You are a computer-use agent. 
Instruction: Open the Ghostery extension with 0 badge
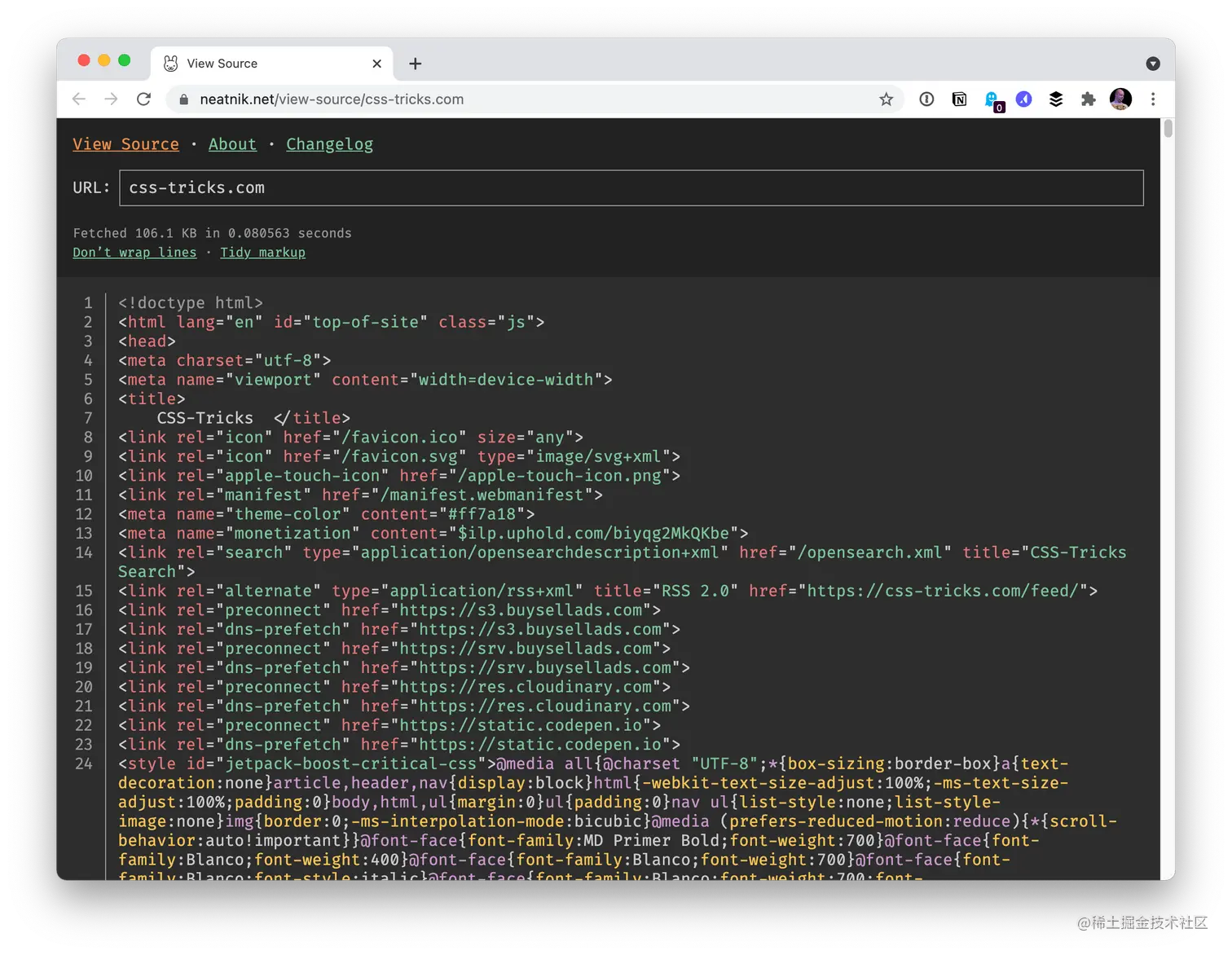[x=993, y=101]
